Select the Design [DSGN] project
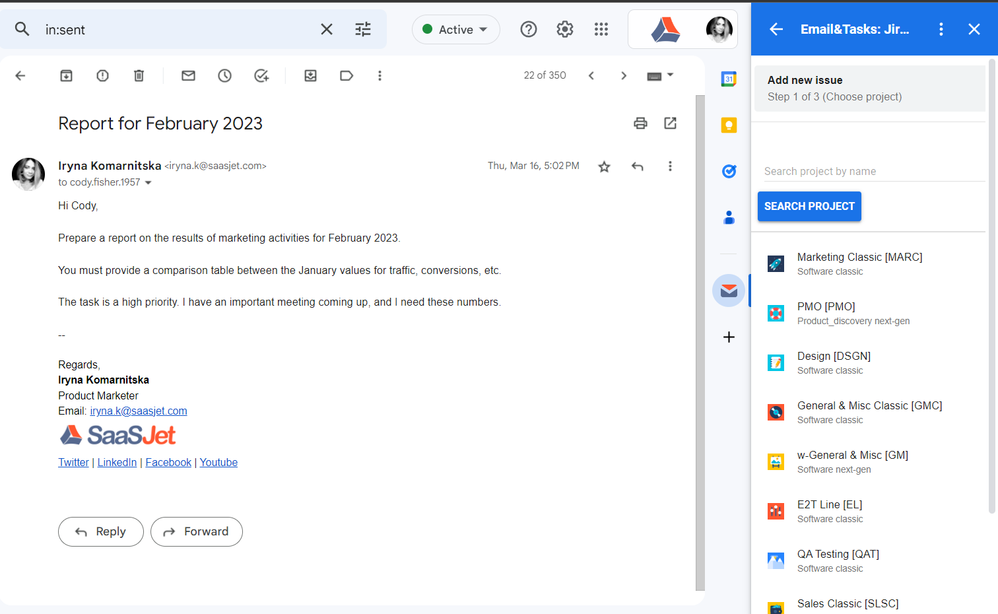The image size is (998, 614). point(869,363)
